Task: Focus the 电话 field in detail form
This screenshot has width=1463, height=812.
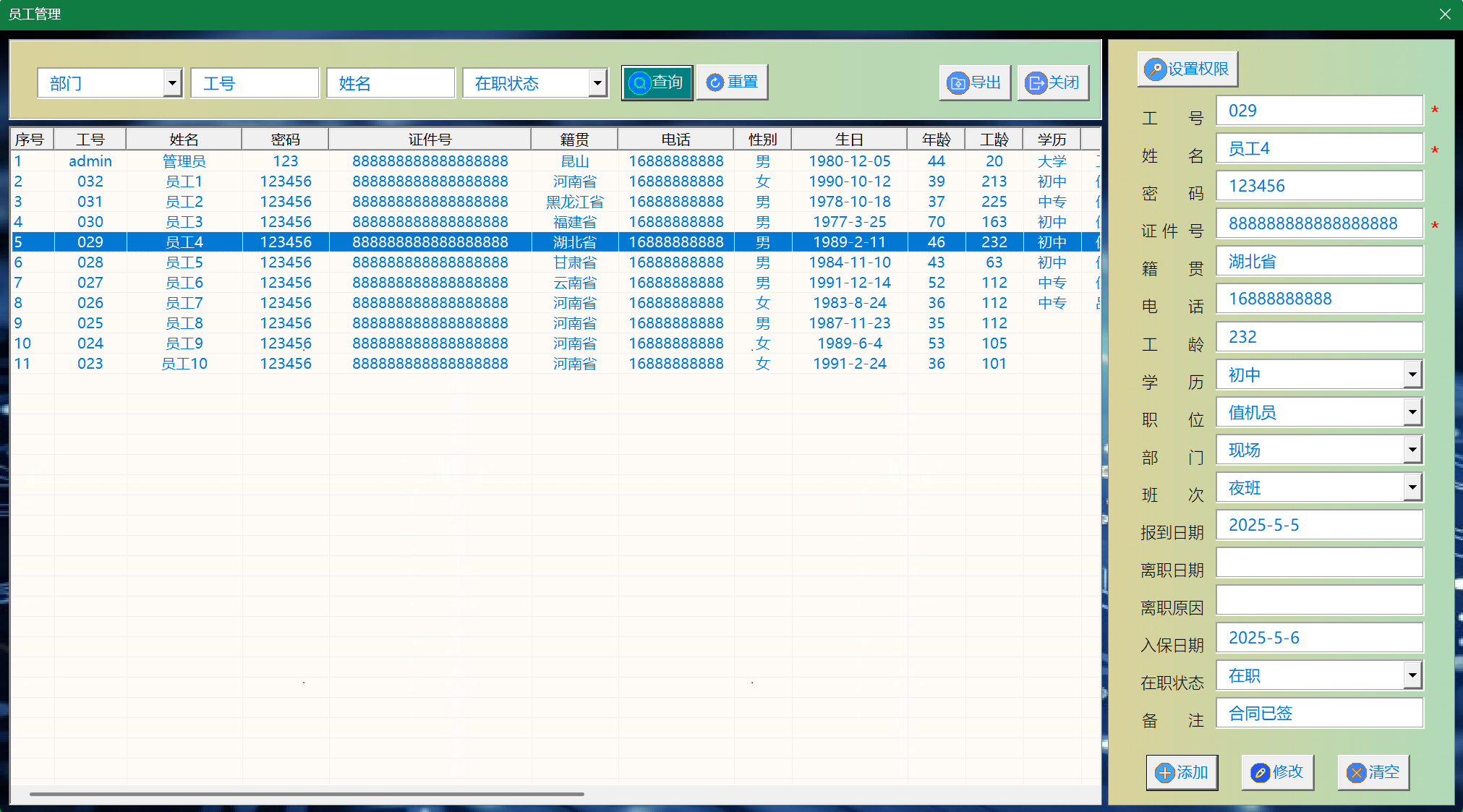Action: pyautogui.click(x=1319, y=299)
